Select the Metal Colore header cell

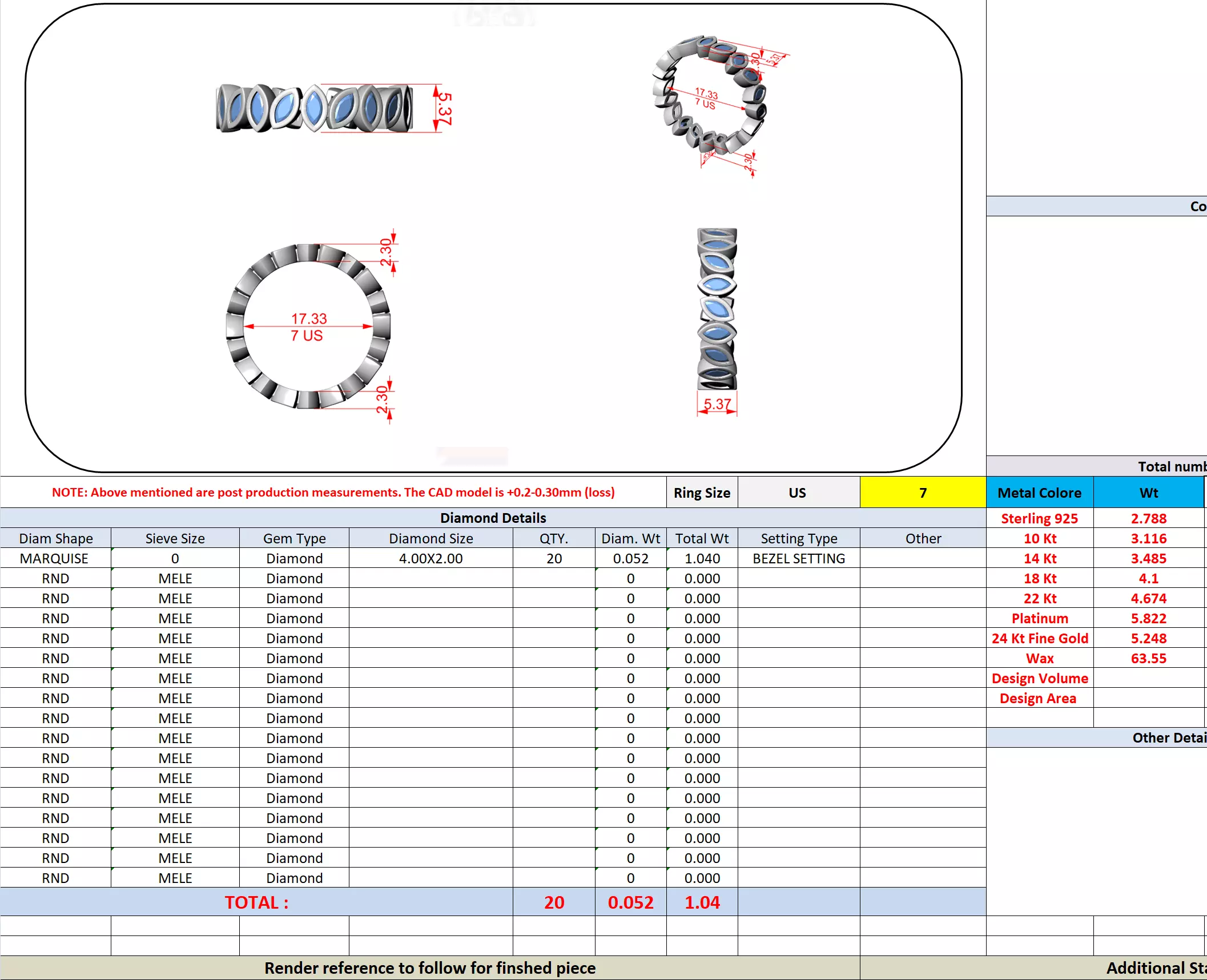(1039, 493)
